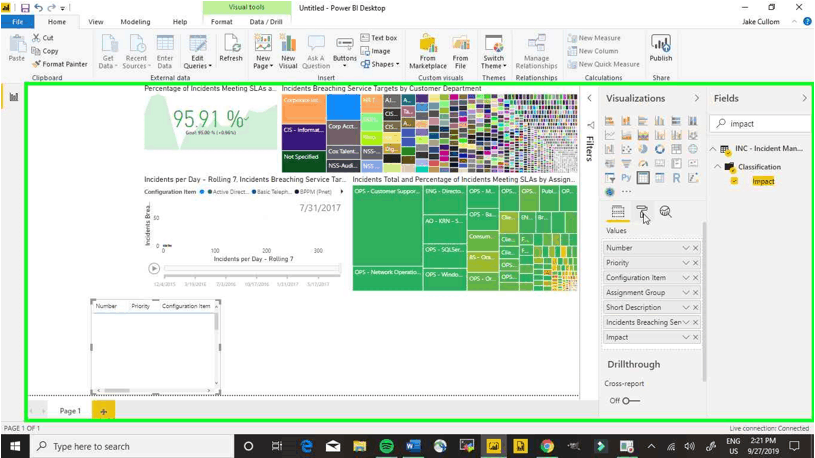Choose the Clustered bar chart visualization
Viewport: 815px width, 458px height.
pyautogui.click(x=643, y=121)
